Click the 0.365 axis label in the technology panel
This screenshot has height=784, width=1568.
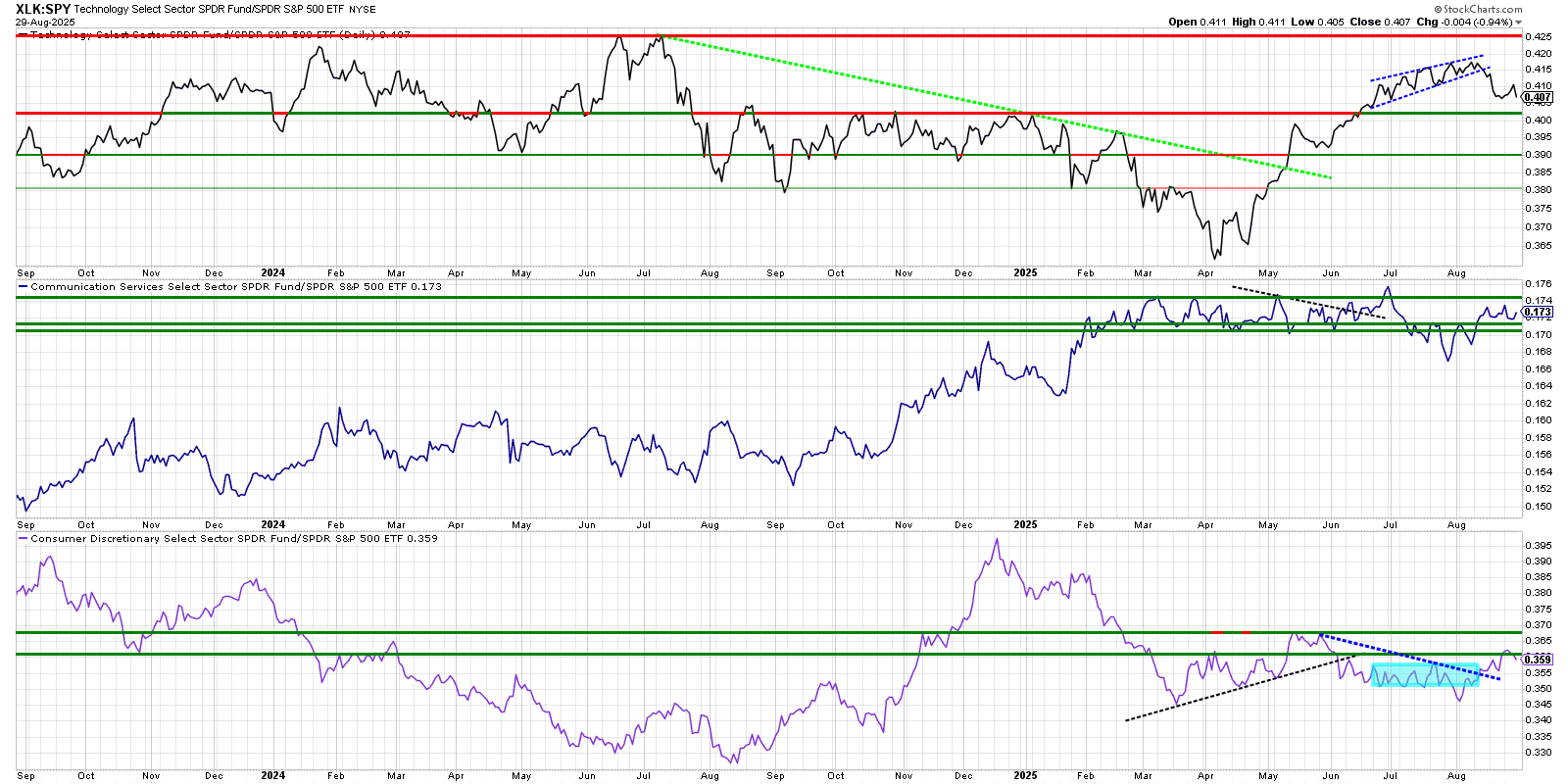click(x=1539, y=246)
